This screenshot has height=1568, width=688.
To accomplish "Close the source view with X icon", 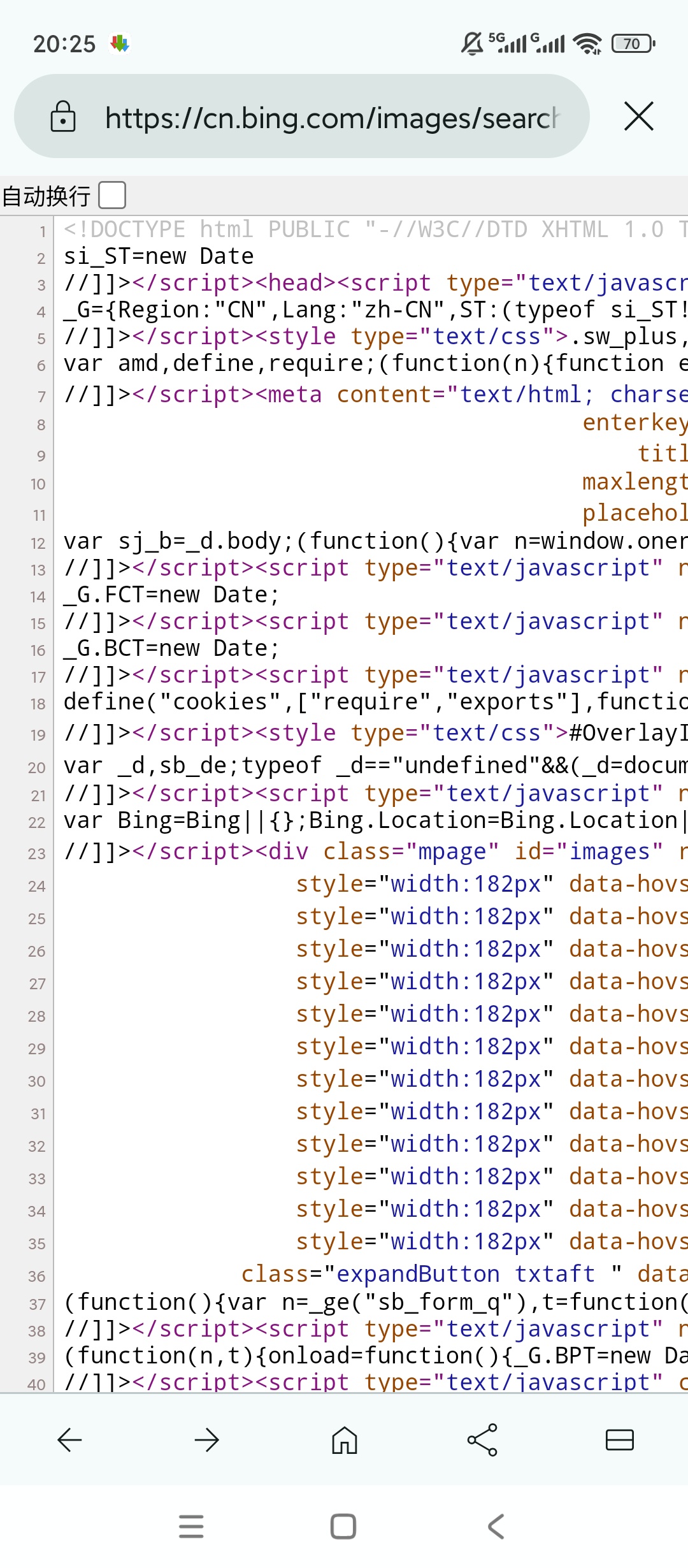I will click(639, 116).
